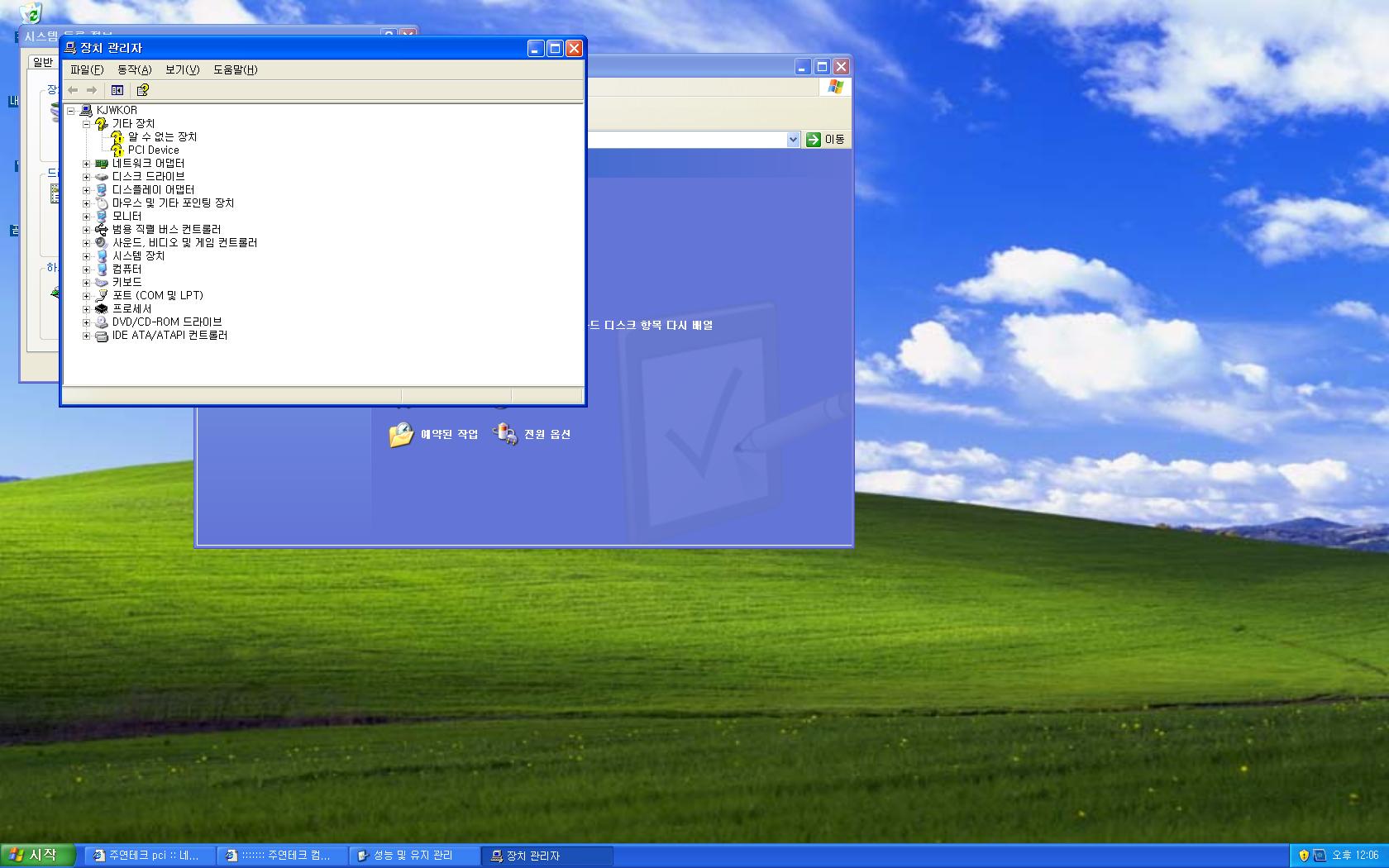Click the Back arrow in Device Manager toolbar

coord(73,90)
